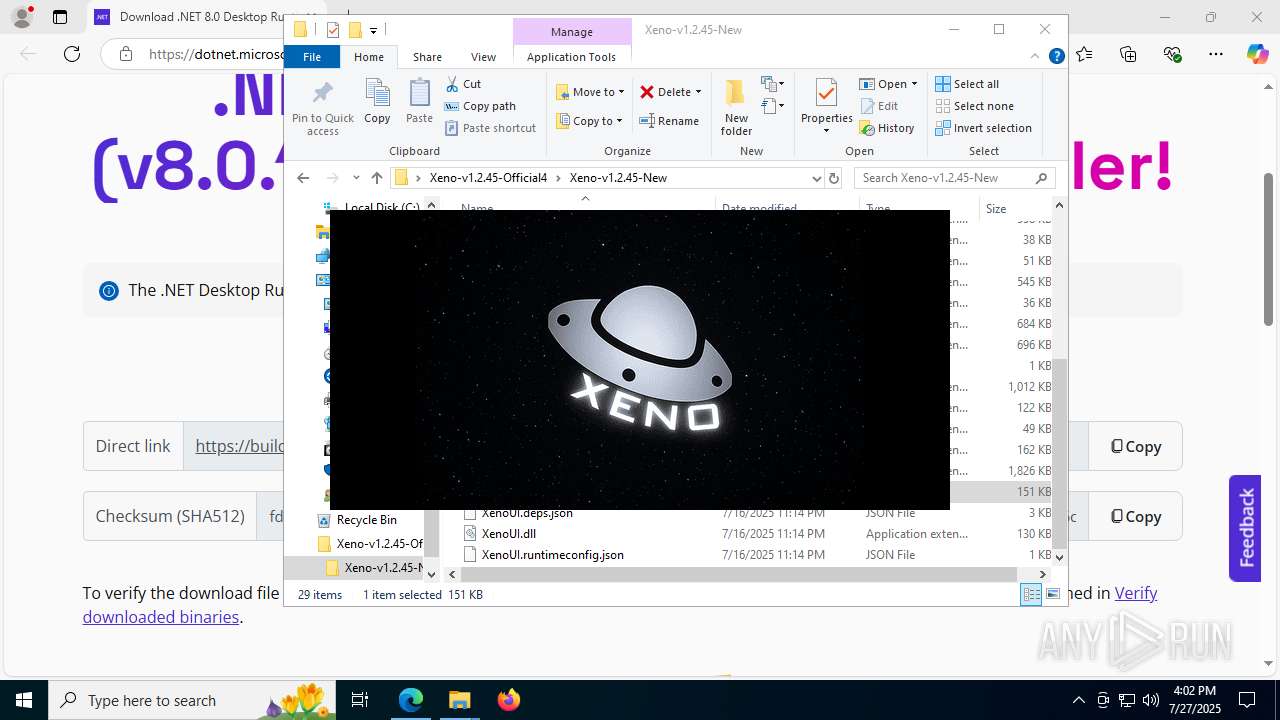Open Edge Copilot icon

1257,54
